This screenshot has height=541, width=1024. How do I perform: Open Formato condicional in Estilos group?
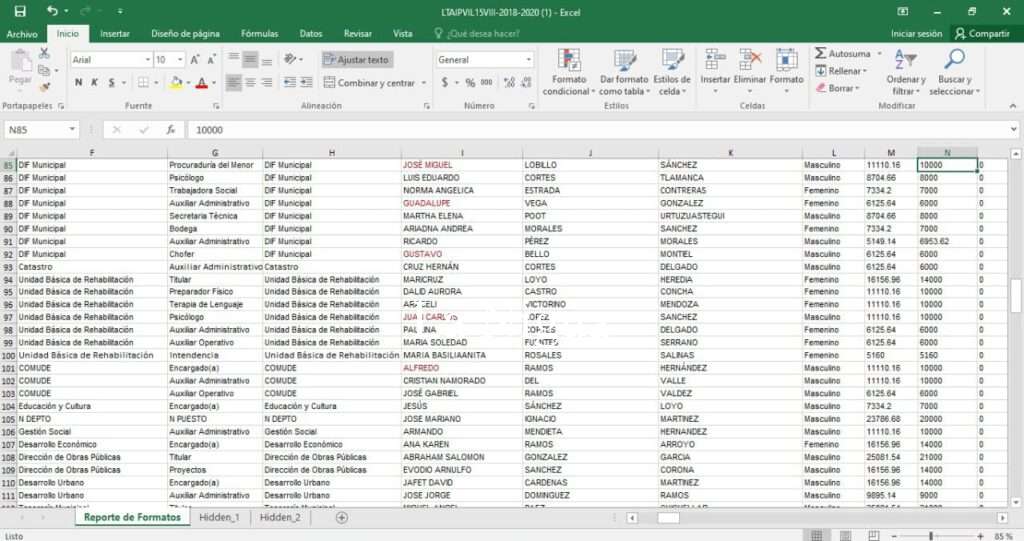tap(567, 72)
